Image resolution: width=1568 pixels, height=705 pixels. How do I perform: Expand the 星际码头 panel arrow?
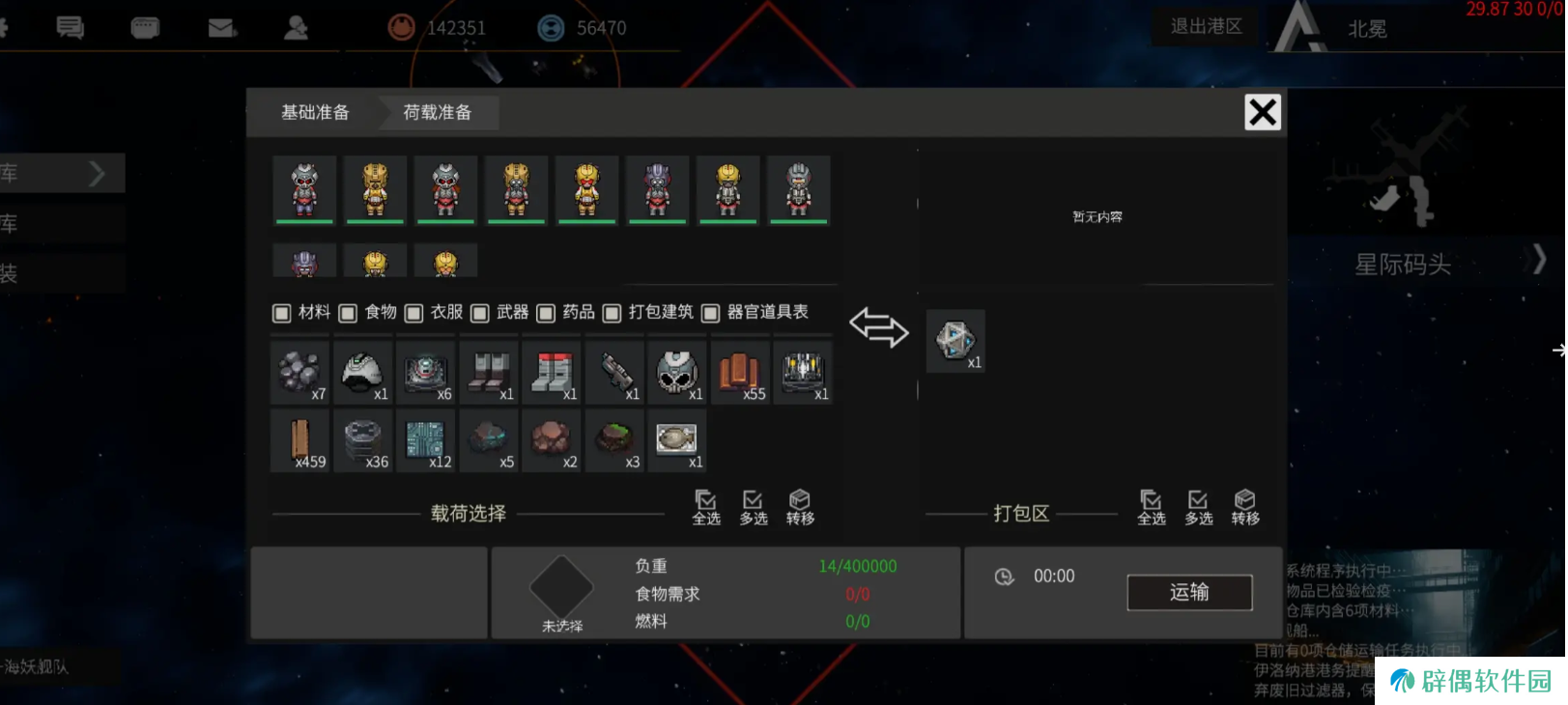tap(1539, 259)
